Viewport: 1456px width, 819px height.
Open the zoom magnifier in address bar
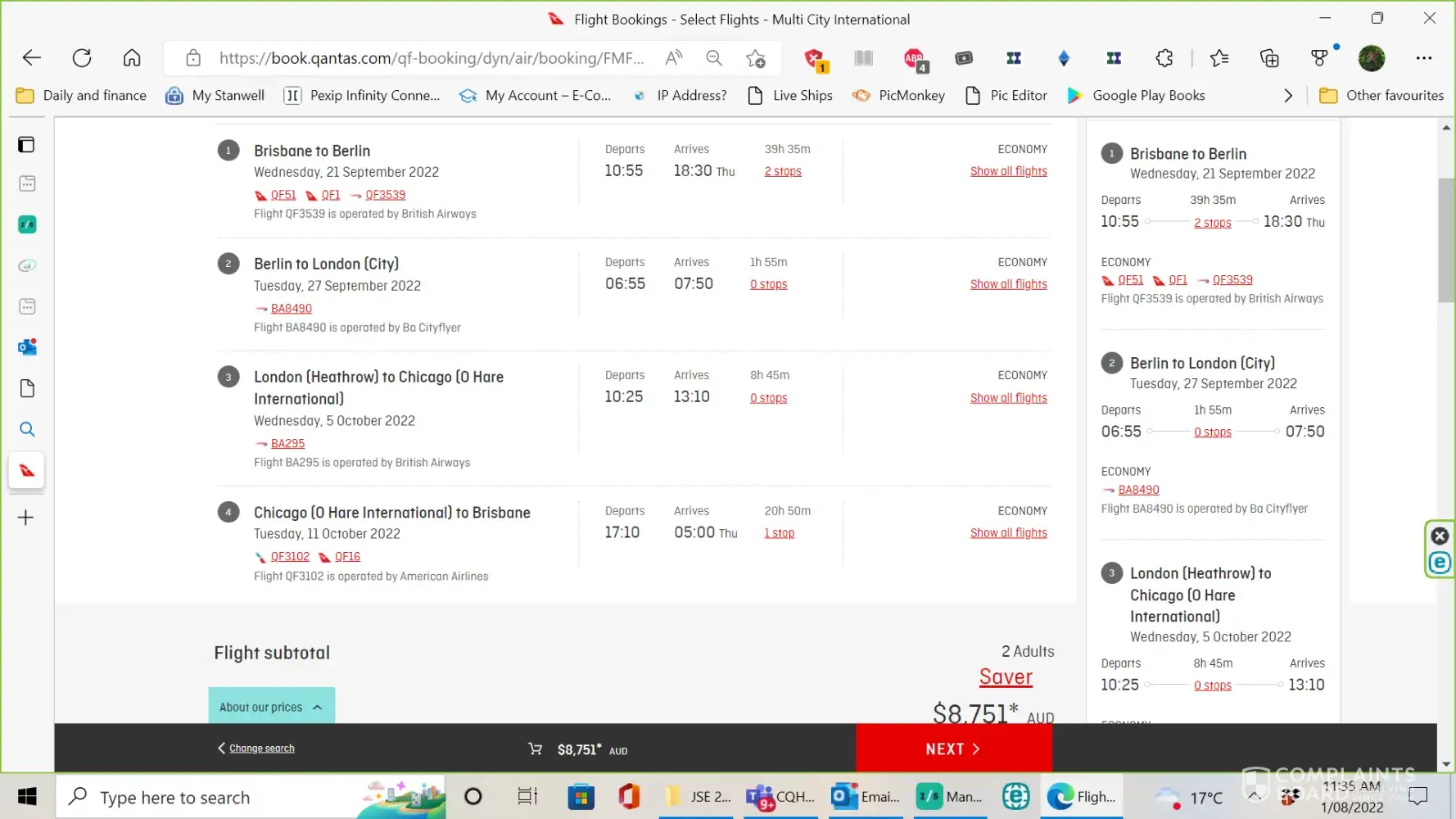click(714, 58)
